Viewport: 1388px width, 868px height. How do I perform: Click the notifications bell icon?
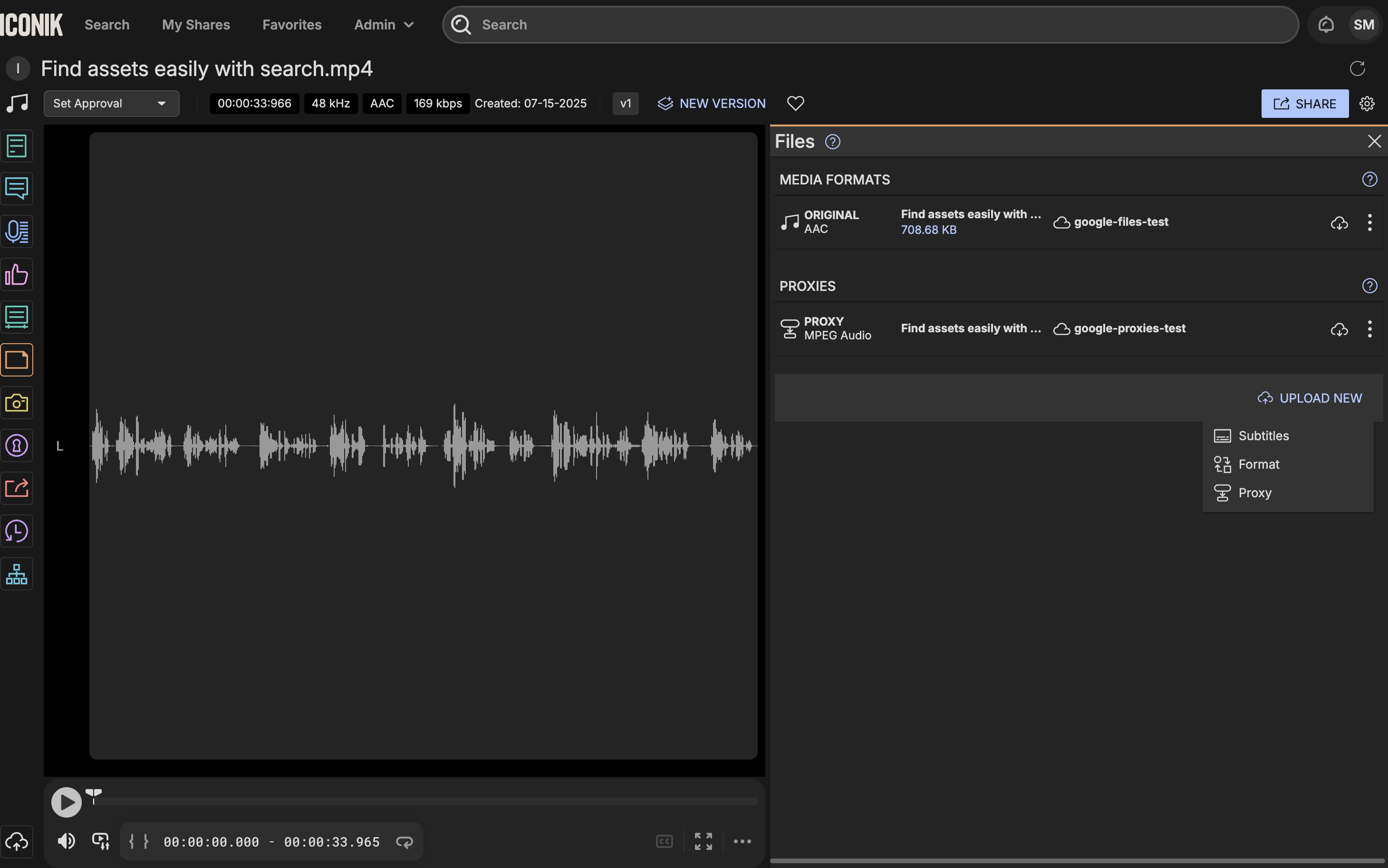click(x=1326, y=25)
